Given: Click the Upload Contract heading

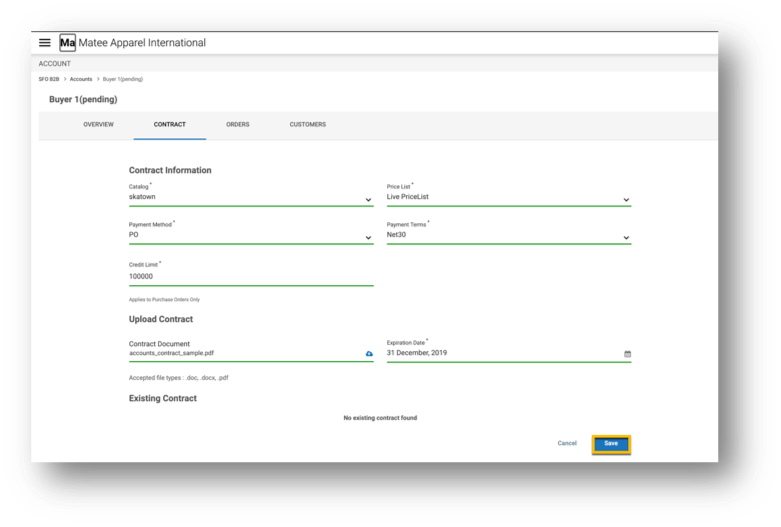Looking at the screenshot, I should pos(160,319).
